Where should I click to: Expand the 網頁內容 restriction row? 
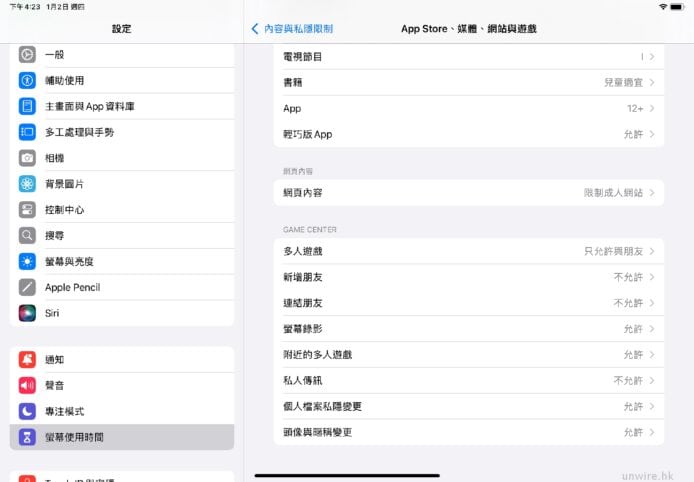(468, 192)
